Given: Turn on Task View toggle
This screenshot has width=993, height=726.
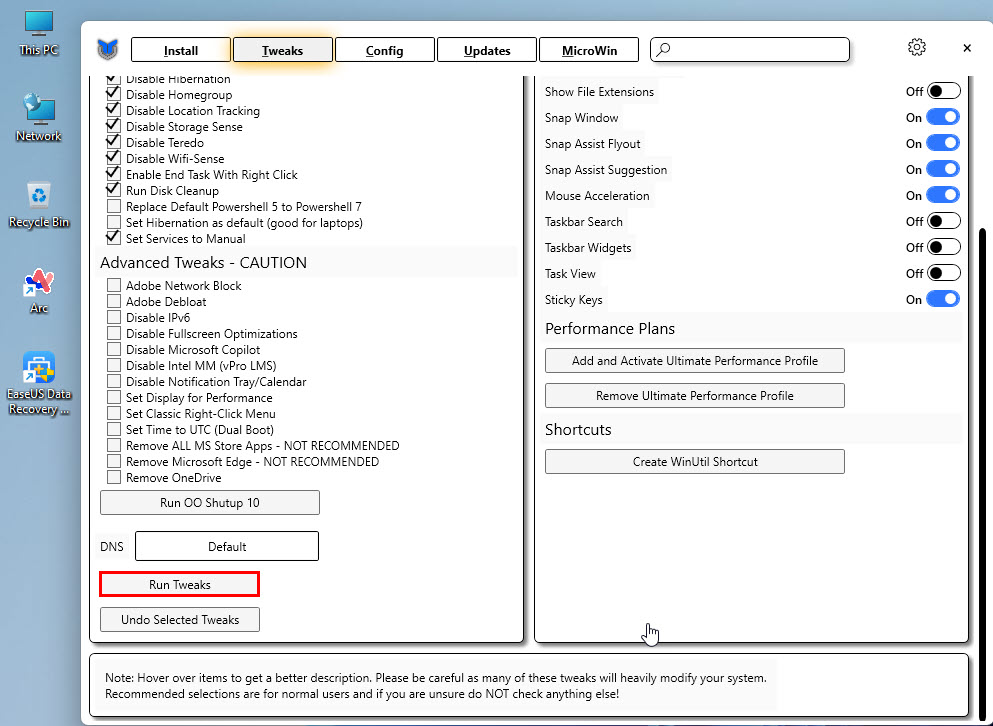Looking at the screenshot, I should click(944, 273).
